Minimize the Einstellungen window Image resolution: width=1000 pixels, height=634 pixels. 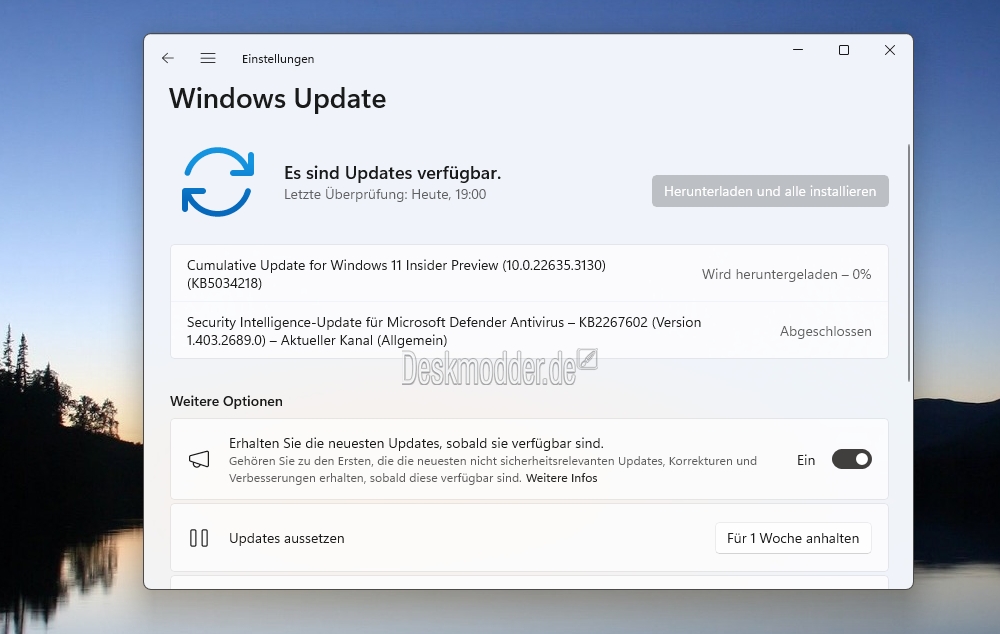coord(798,50)
